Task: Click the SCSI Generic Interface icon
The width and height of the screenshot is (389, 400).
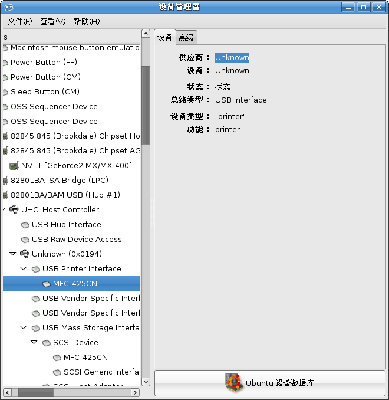Action: coord(57,372)
